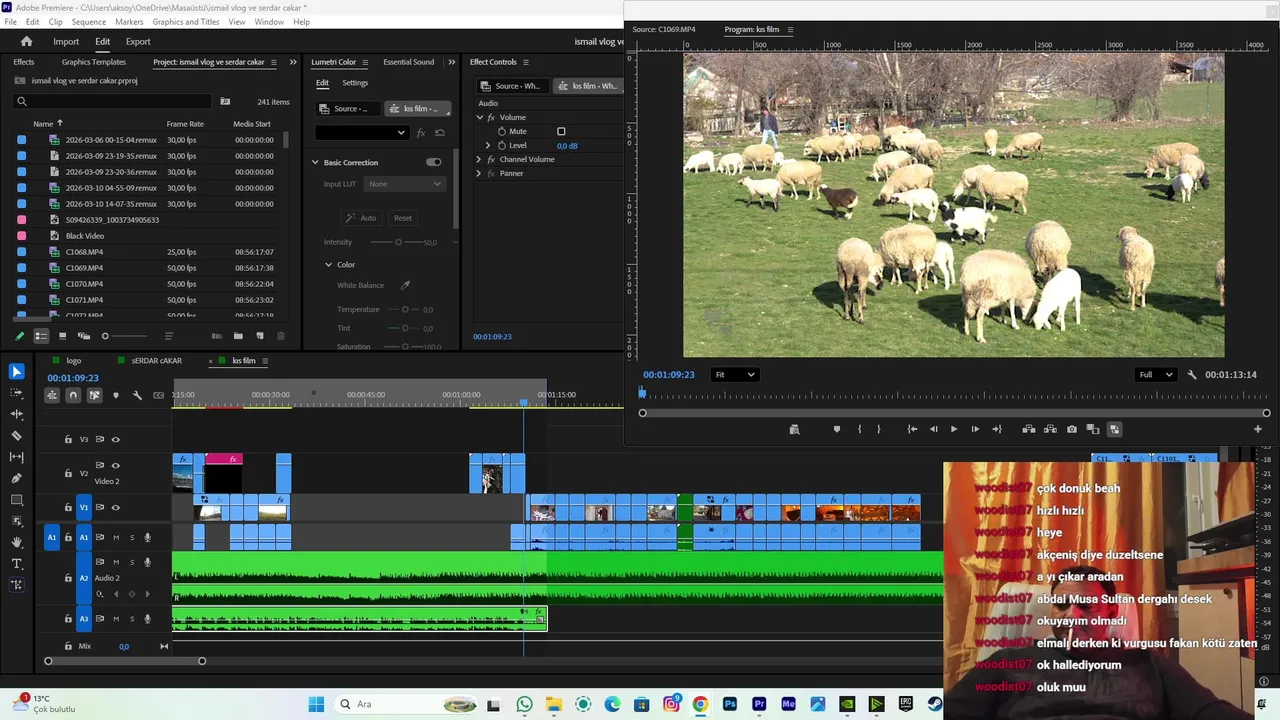This screenshot has height=720, width=1280.
Task: Check the Mute checkbox in Effect Controls
Action: click(x=561, y=131)
